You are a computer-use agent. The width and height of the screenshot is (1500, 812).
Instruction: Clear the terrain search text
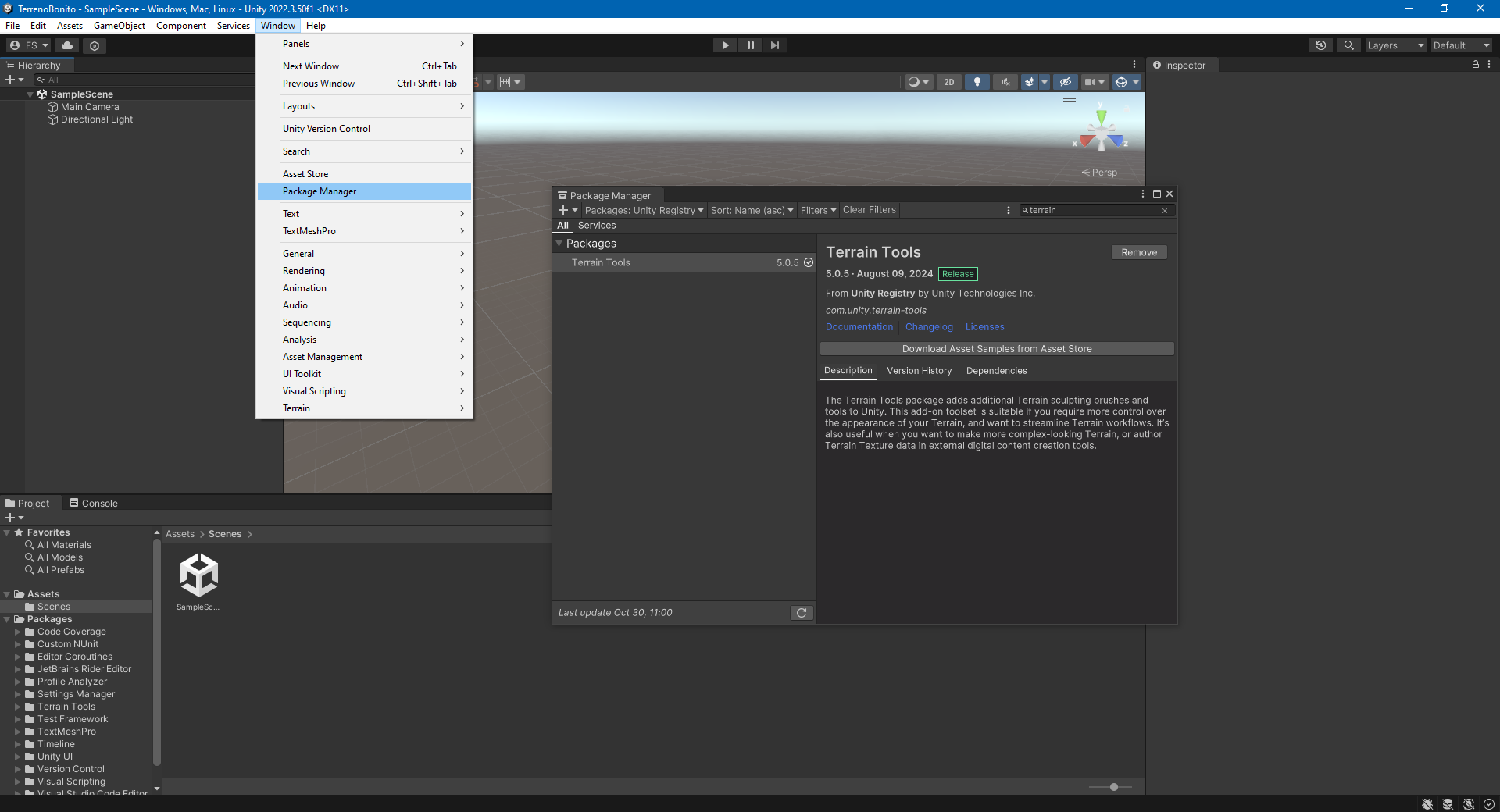coord(1165,211)
